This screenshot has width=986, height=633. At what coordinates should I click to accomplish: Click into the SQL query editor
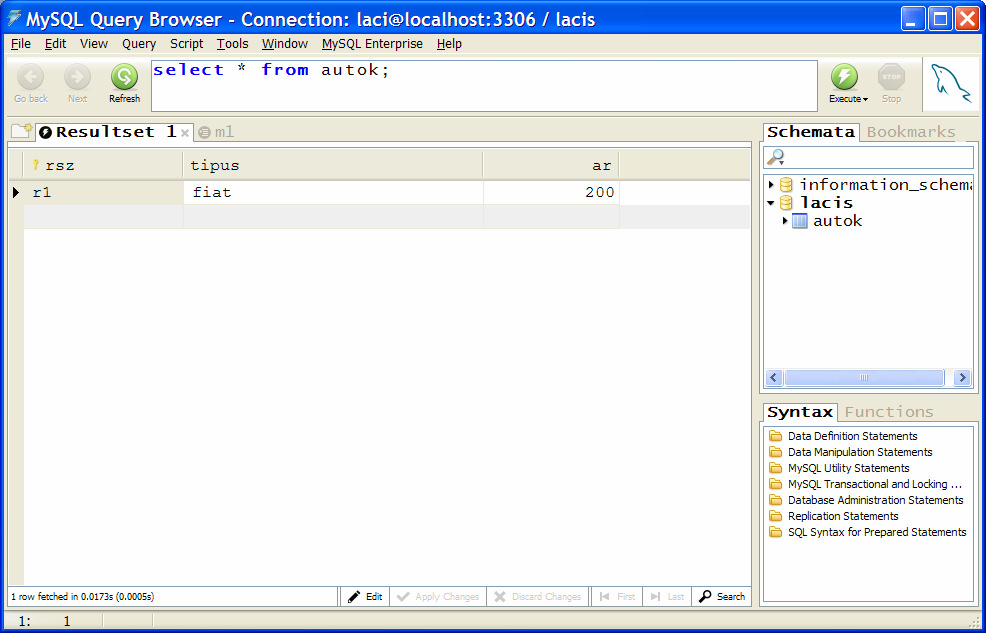click(484, 86)
